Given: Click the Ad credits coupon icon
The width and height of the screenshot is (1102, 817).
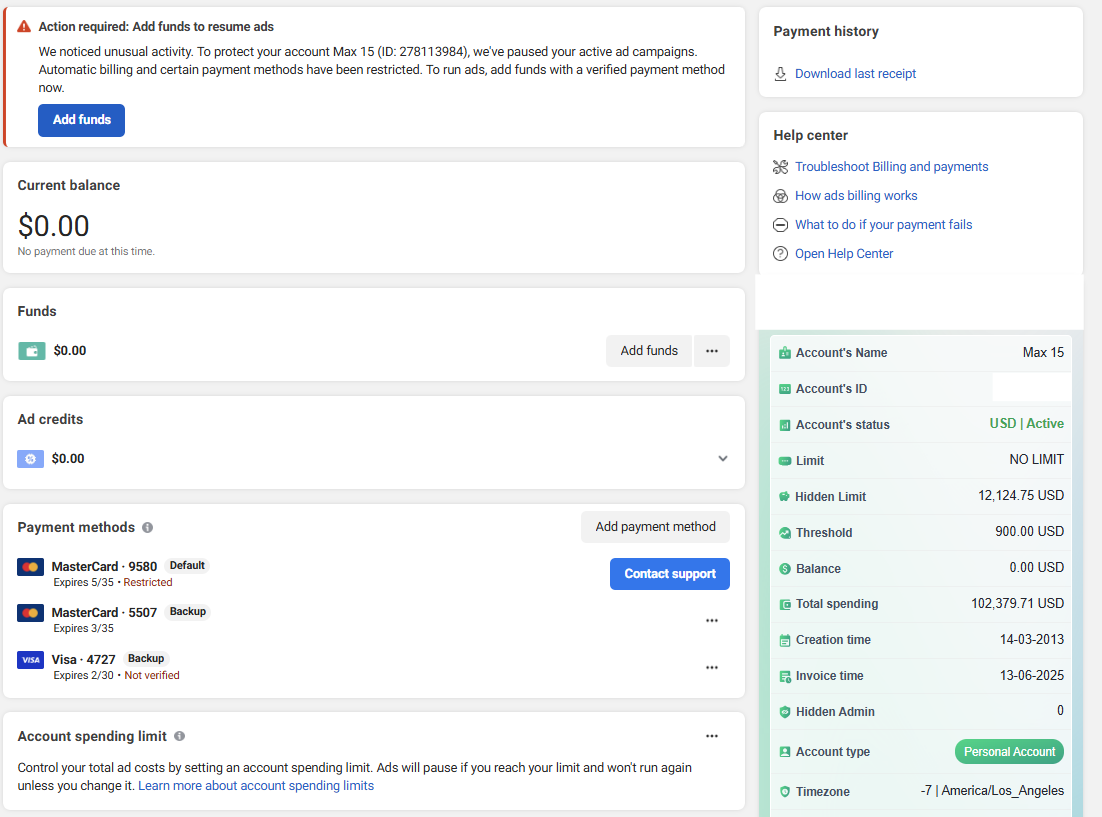Looking at the screenshot, I should click(x=30, y=459).
